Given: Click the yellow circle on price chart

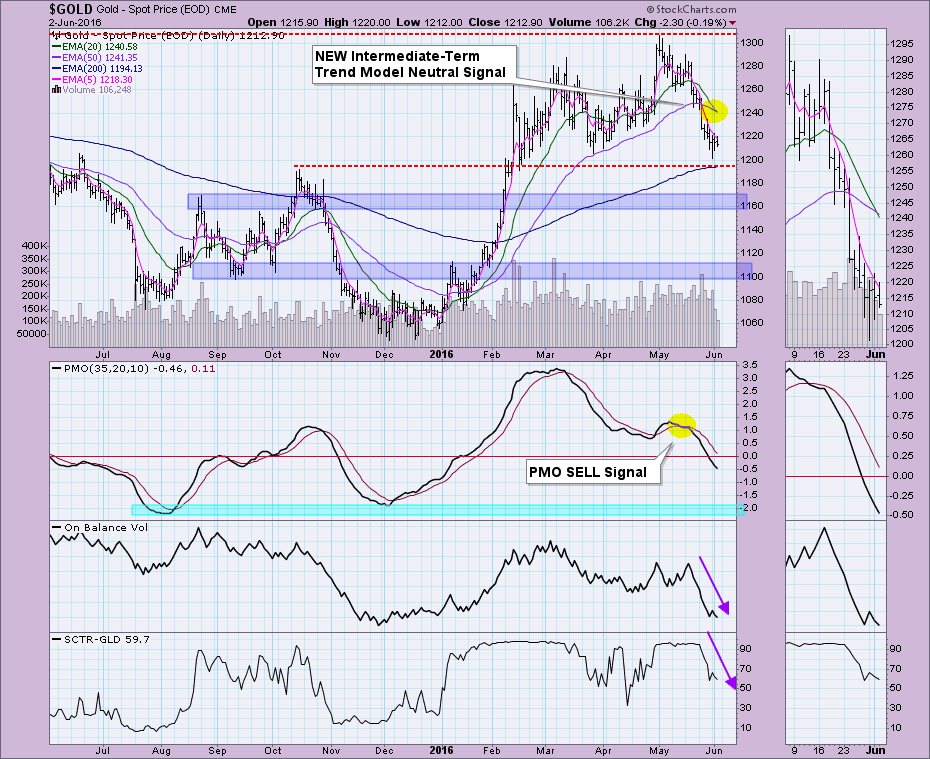Looking at the screenshot, I should [714, 111].
